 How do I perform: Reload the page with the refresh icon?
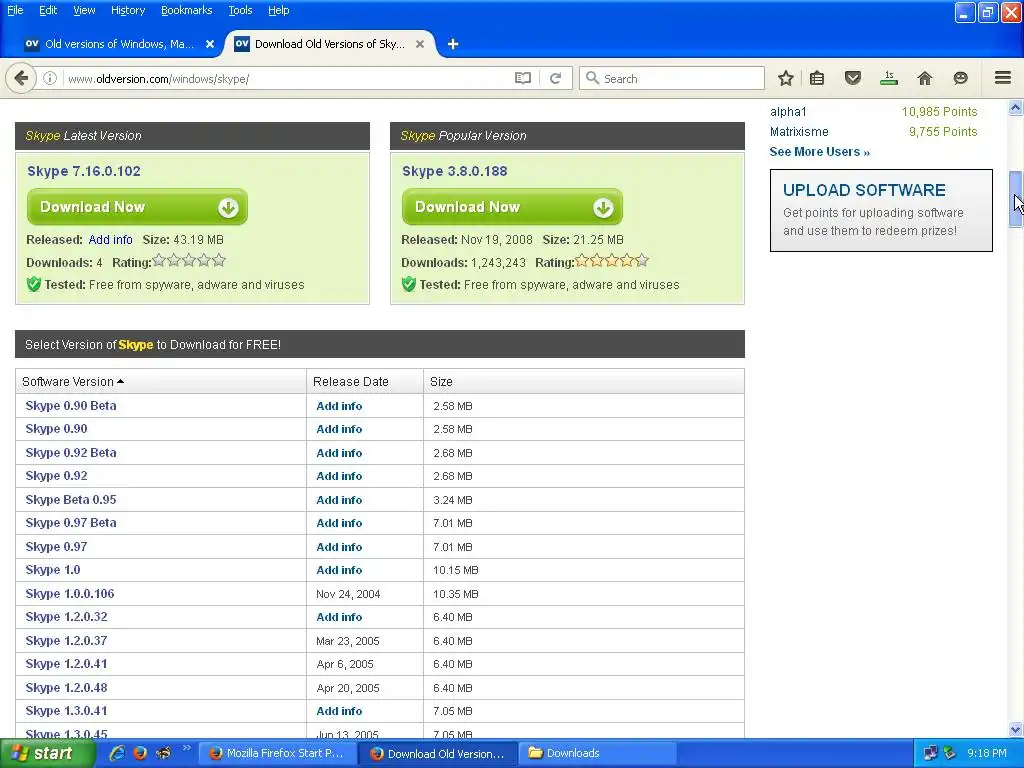[x=556, y=78]
